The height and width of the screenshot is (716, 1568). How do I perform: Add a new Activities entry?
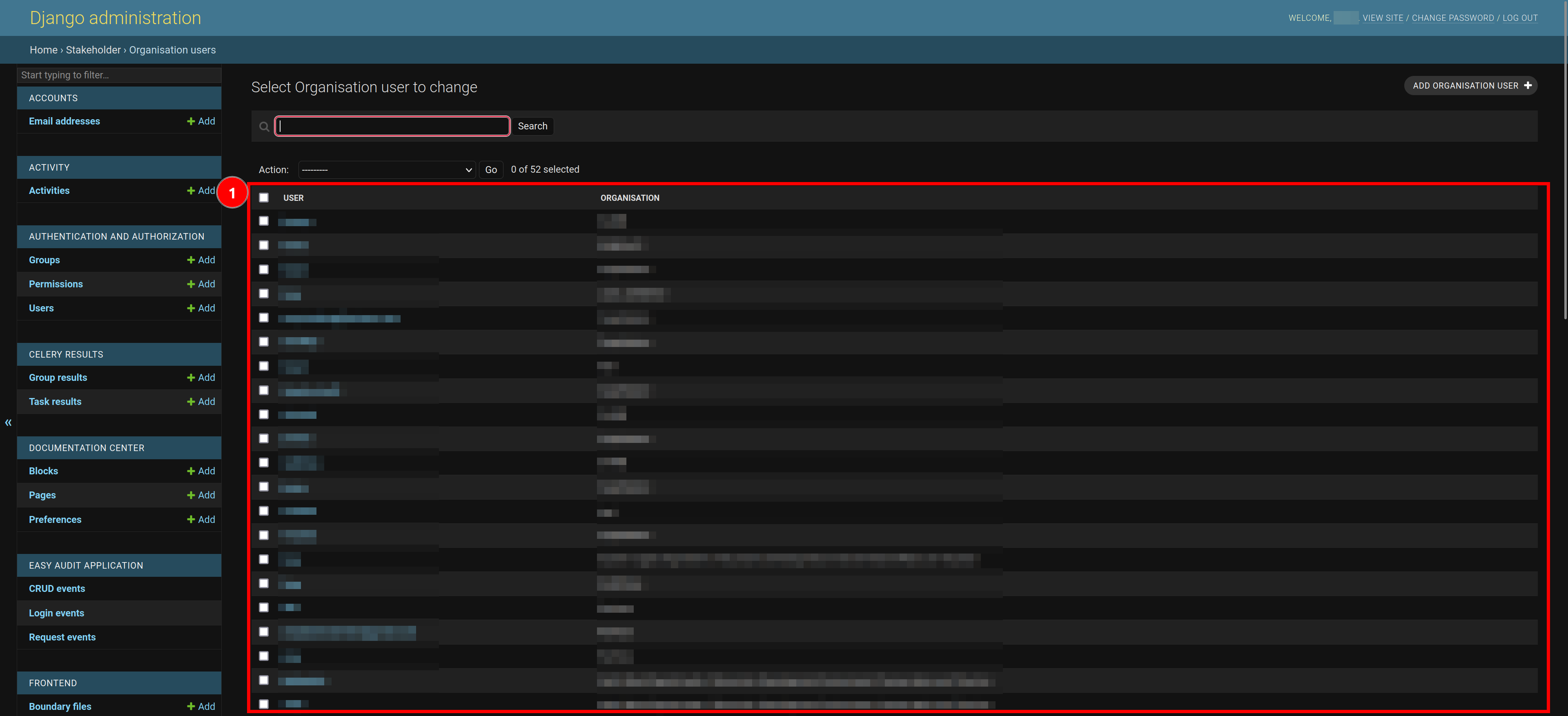click(201, 190)
